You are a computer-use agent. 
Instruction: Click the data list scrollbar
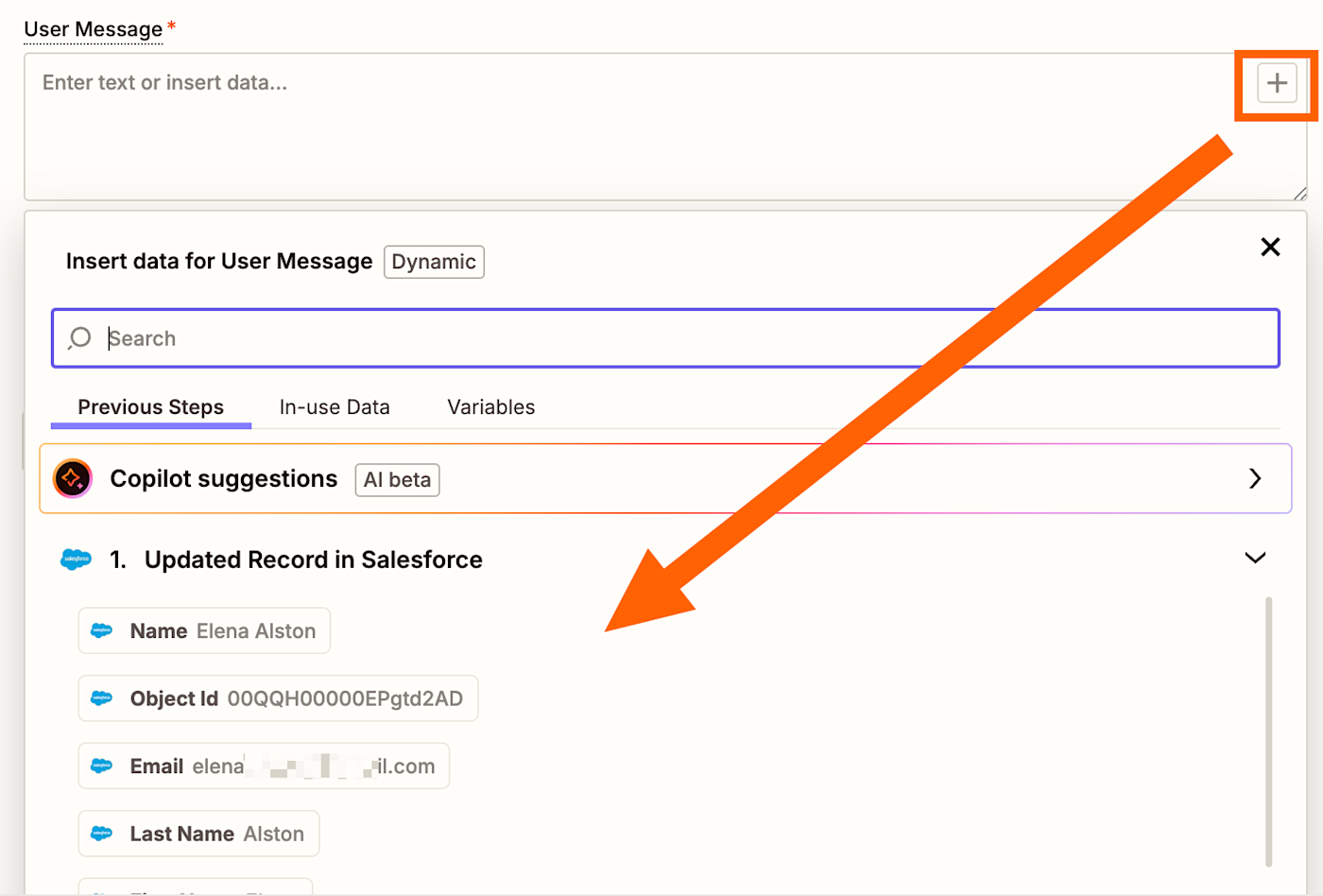coord(1268,731)
